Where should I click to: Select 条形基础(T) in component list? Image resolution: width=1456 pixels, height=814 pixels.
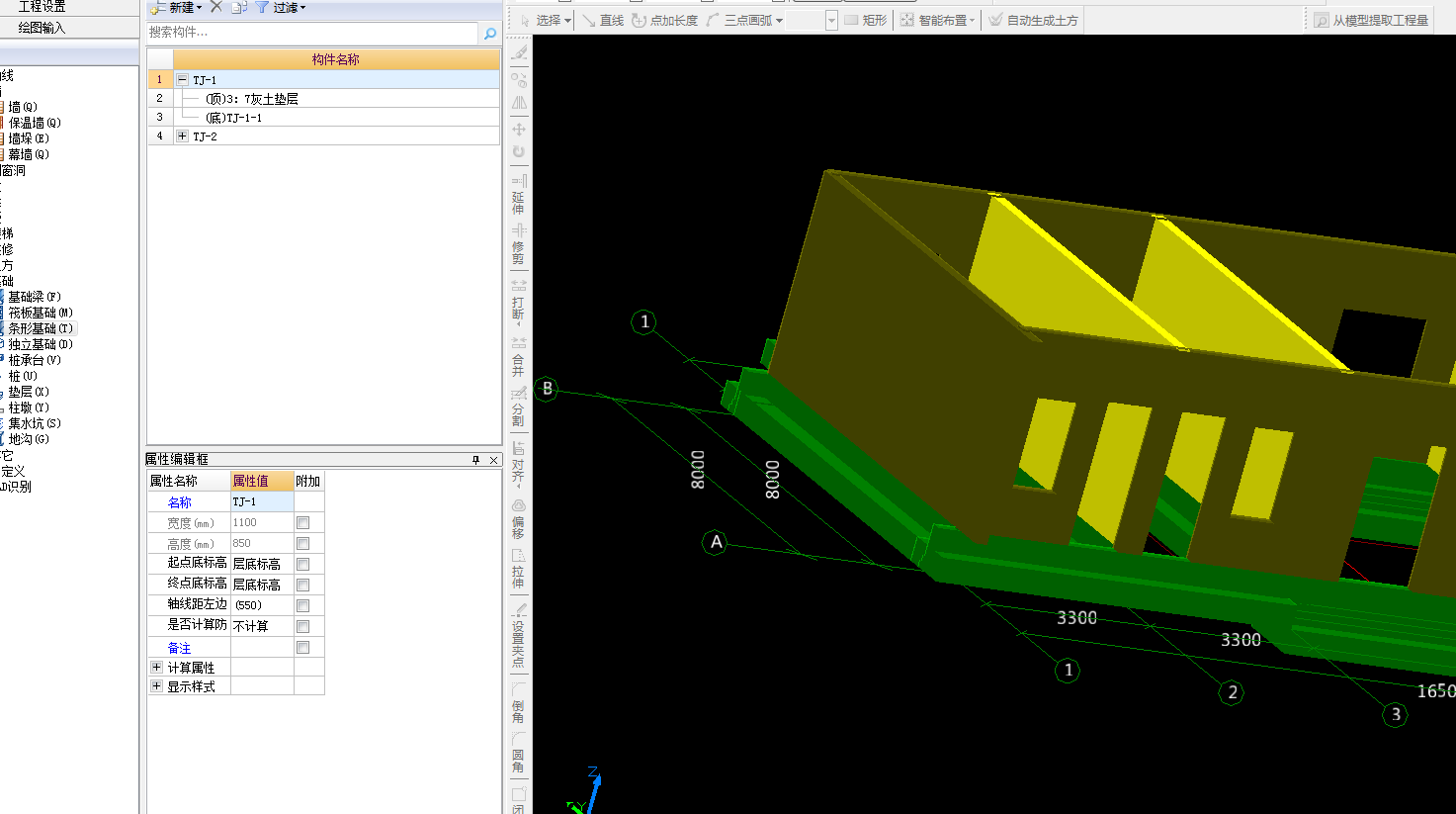(x=41, y=328)
